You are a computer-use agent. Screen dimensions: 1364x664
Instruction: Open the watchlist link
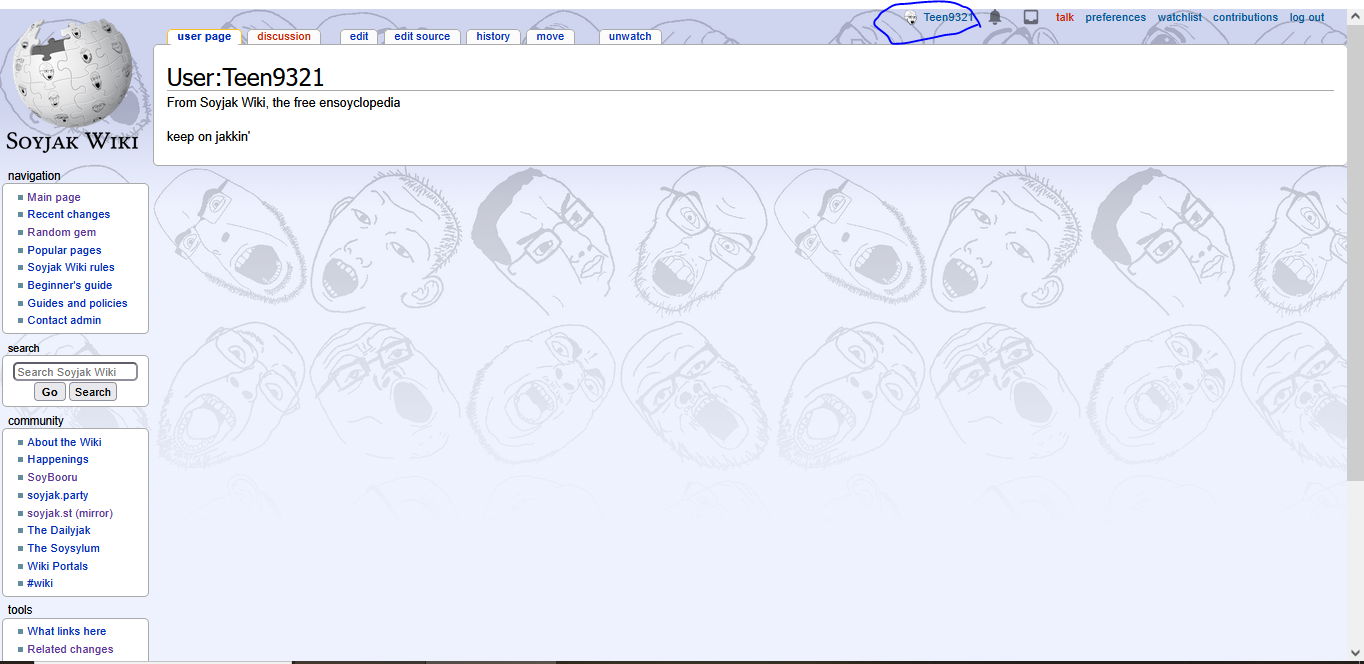tap(1180, 17)
